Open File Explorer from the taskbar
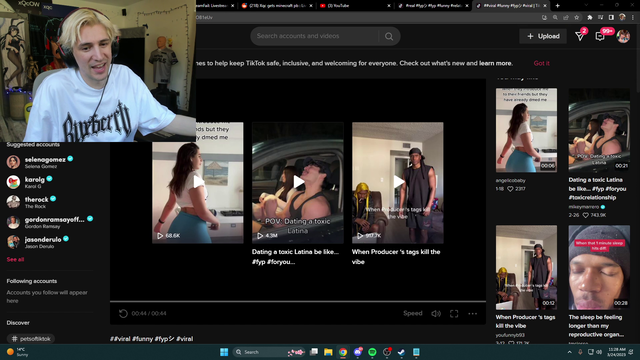 click(328, 352)
